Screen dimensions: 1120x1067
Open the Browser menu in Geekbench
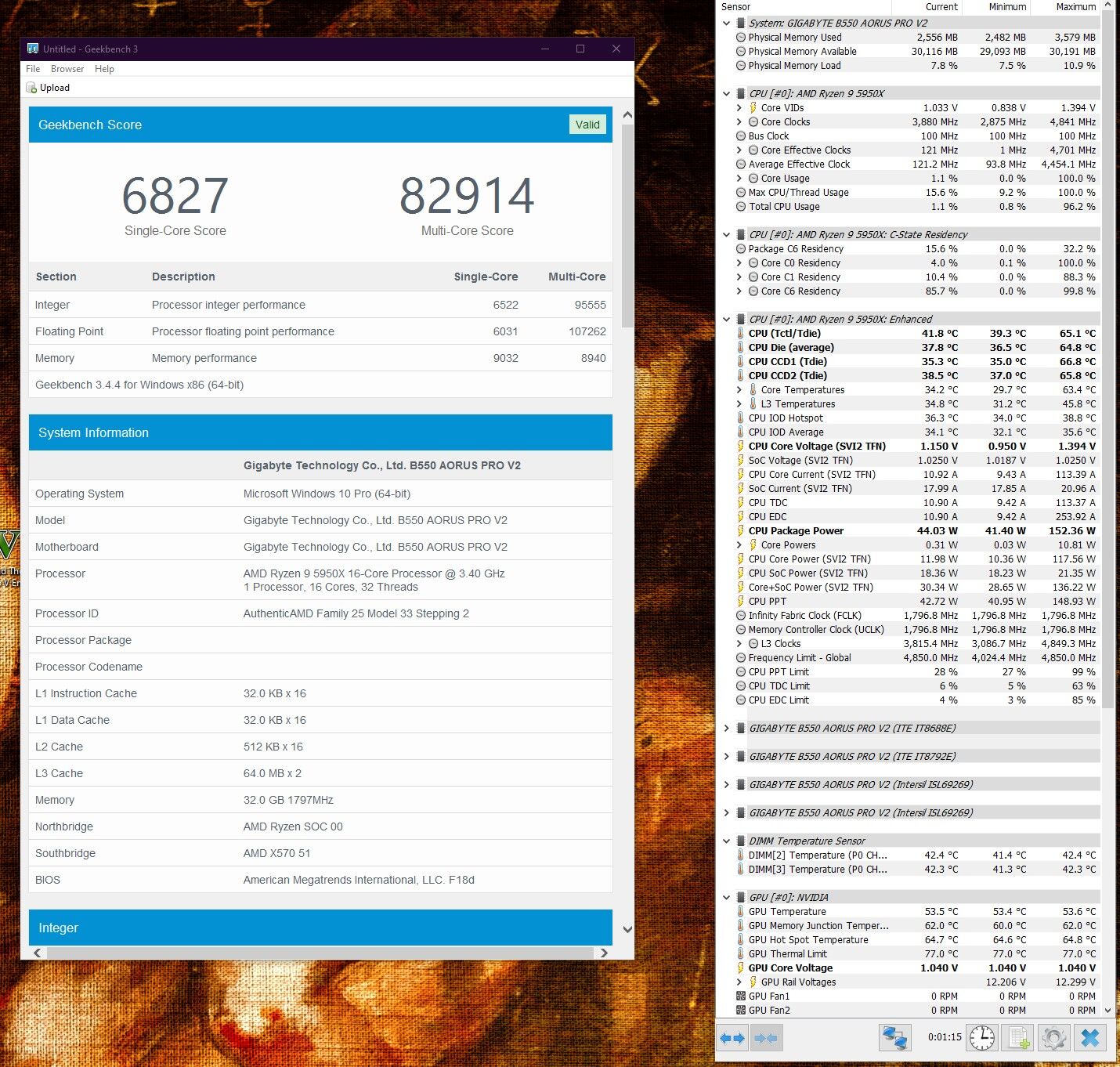coord(67,69)
